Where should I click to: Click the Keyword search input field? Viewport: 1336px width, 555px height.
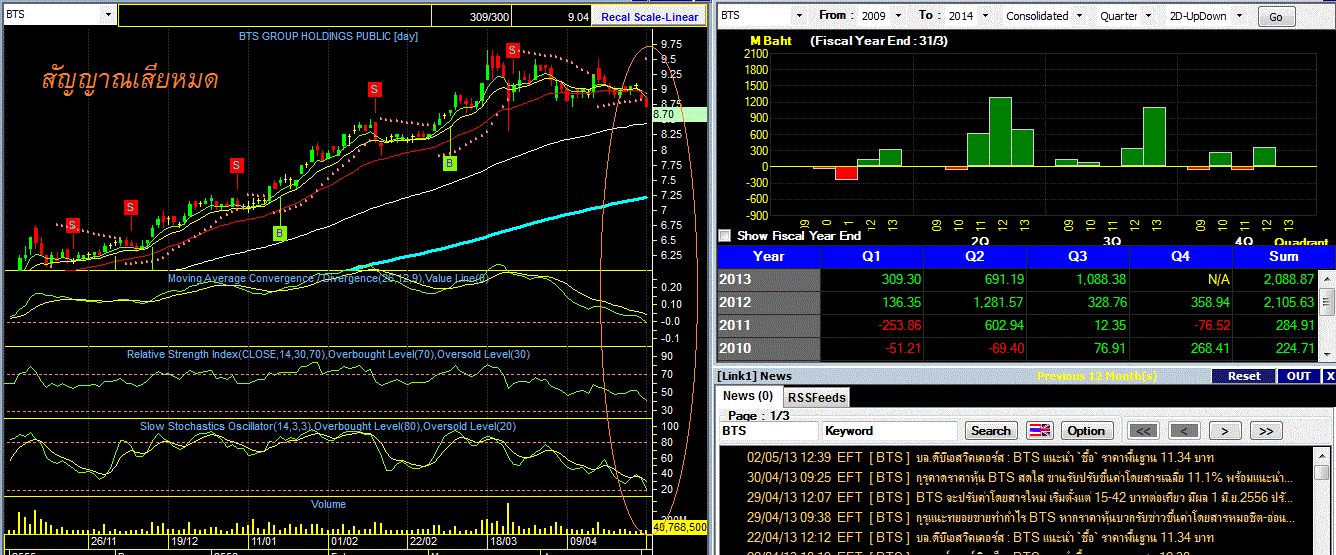coord(891,431)
